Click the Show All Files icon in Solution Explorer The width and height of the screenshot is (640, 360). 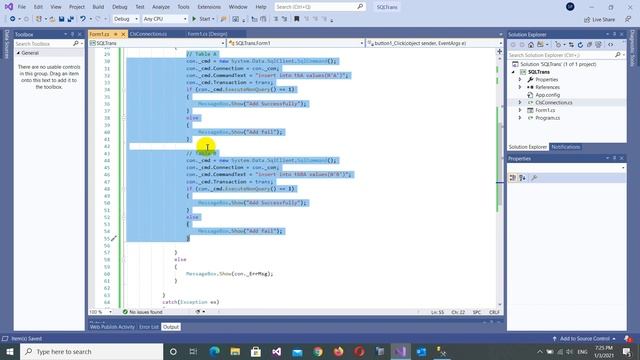(598, 44)
